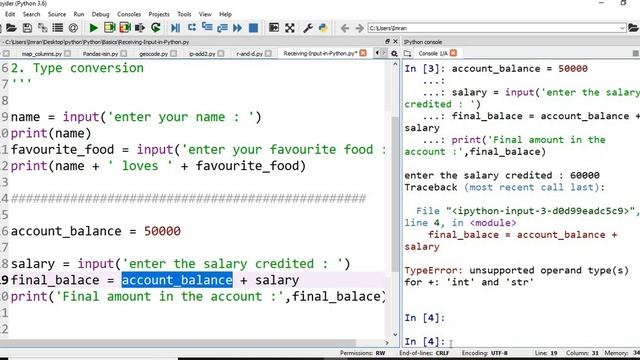The width and height of the screenshot is (640, 360).
Task: Undock the editor pane
Action: (387, 42)
